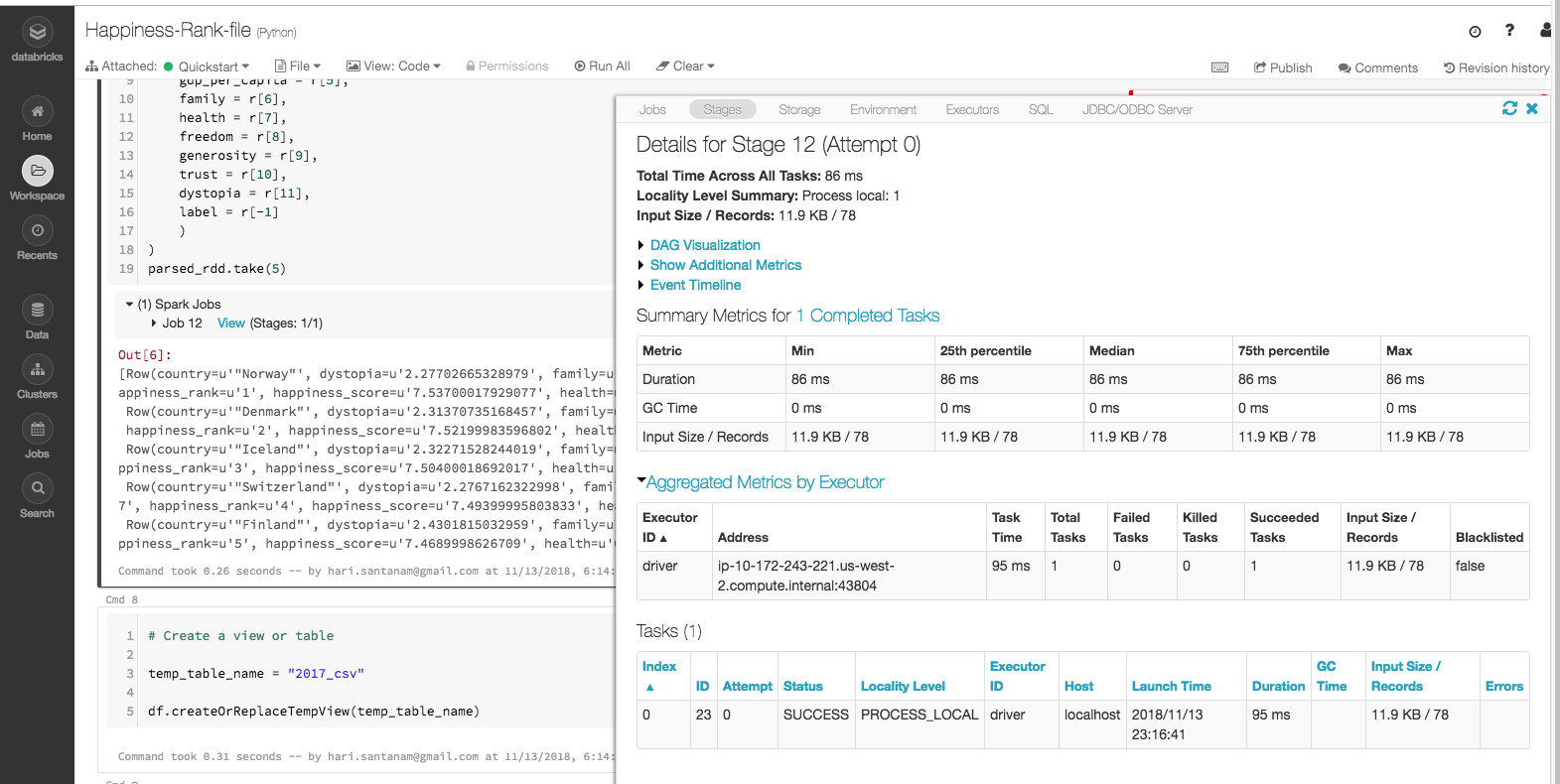Viewport: 1560px width, 784px height.
Task: Expand the DAG Visualization section
Action: [x=704, y=245]
